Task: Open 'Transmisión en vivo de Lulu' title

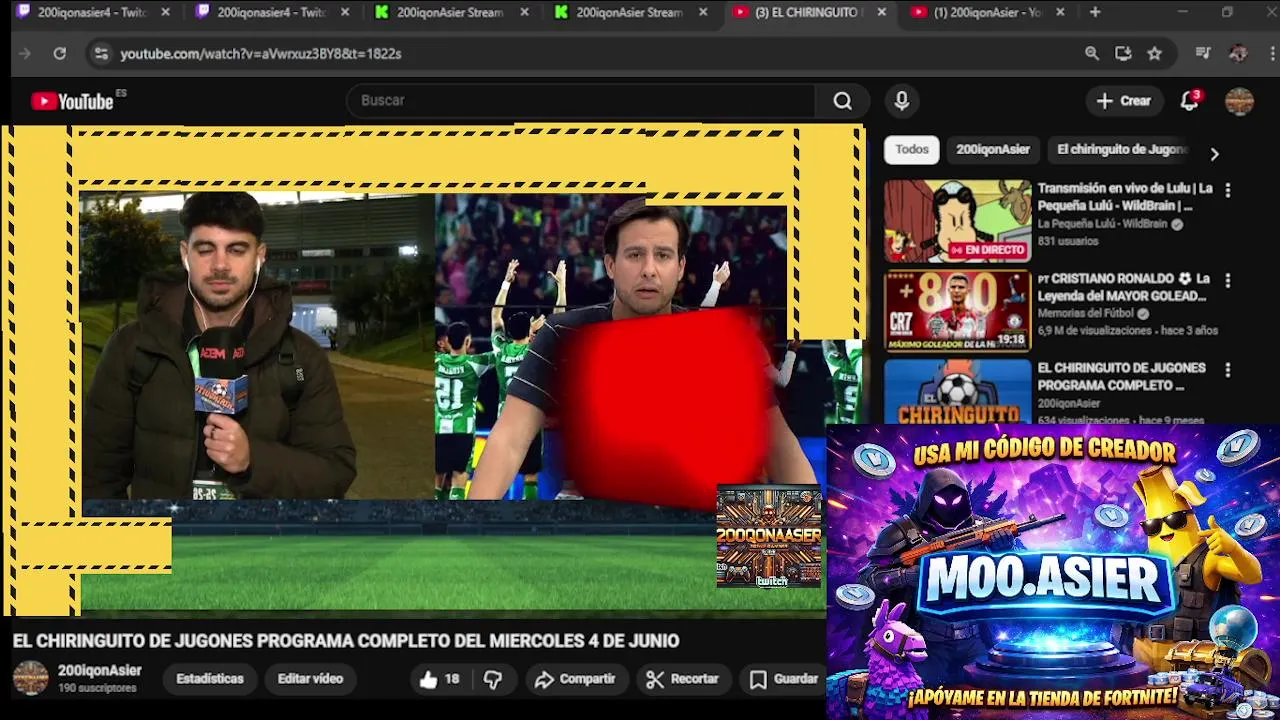Action: pyautogui.click(x=1125, y=197)
